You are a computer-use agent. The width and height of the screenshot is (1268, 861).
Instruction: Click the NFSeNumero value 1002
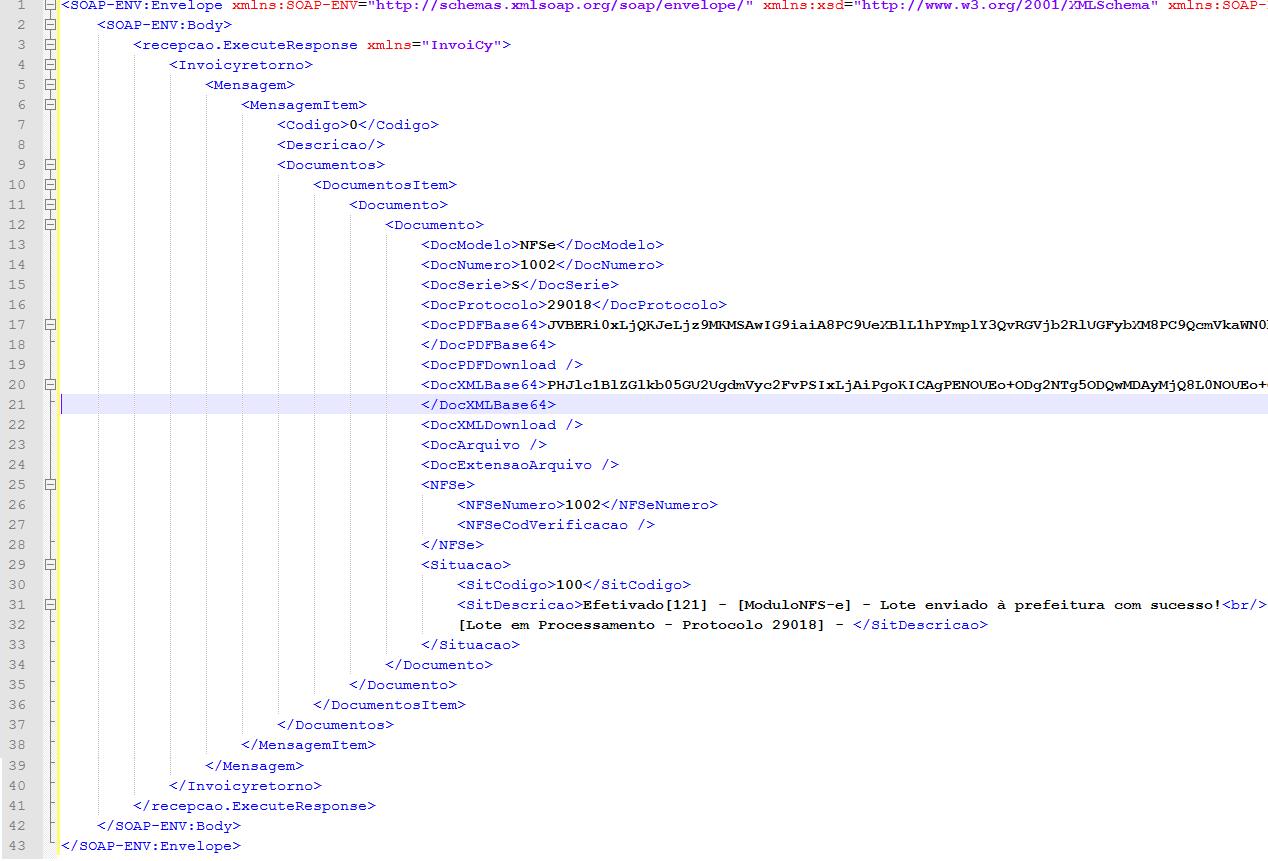point(583,505)
